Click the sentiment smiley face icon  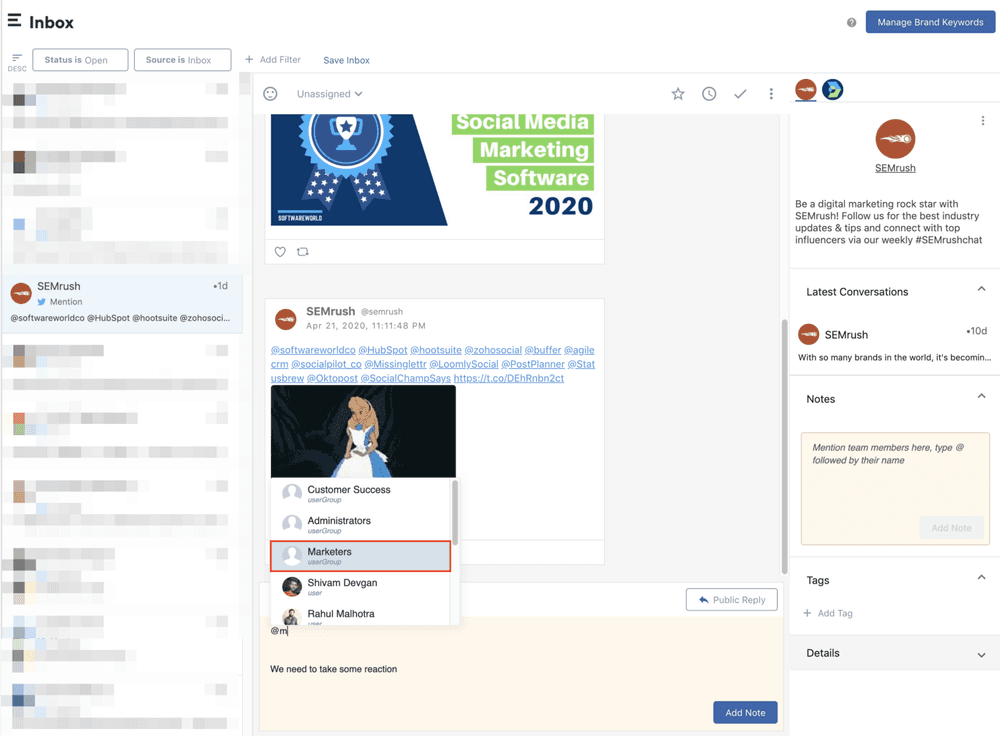[270, 94]
